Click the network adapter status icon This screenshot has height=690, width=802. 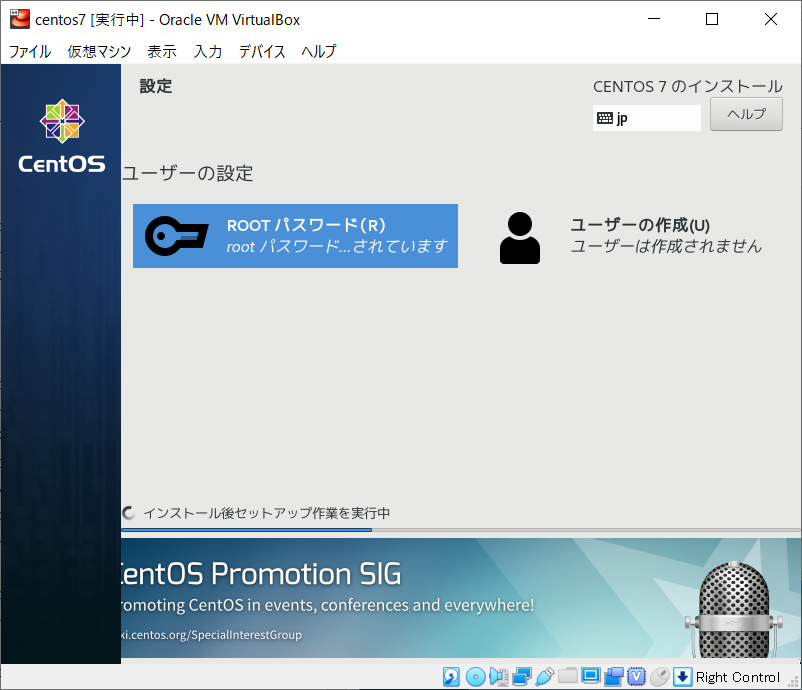pyautogui.click(x=521, y=677)
